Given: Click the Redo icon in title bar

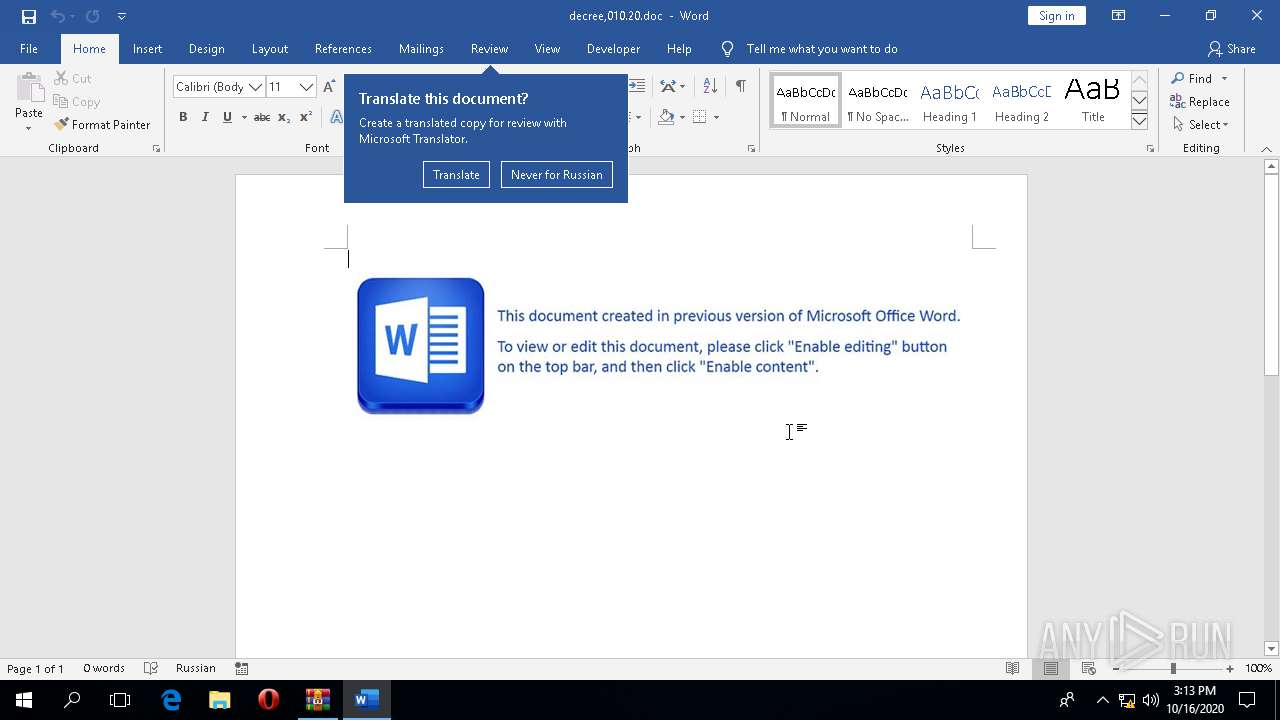Looking at the screenshot, I should coord(93,16).
